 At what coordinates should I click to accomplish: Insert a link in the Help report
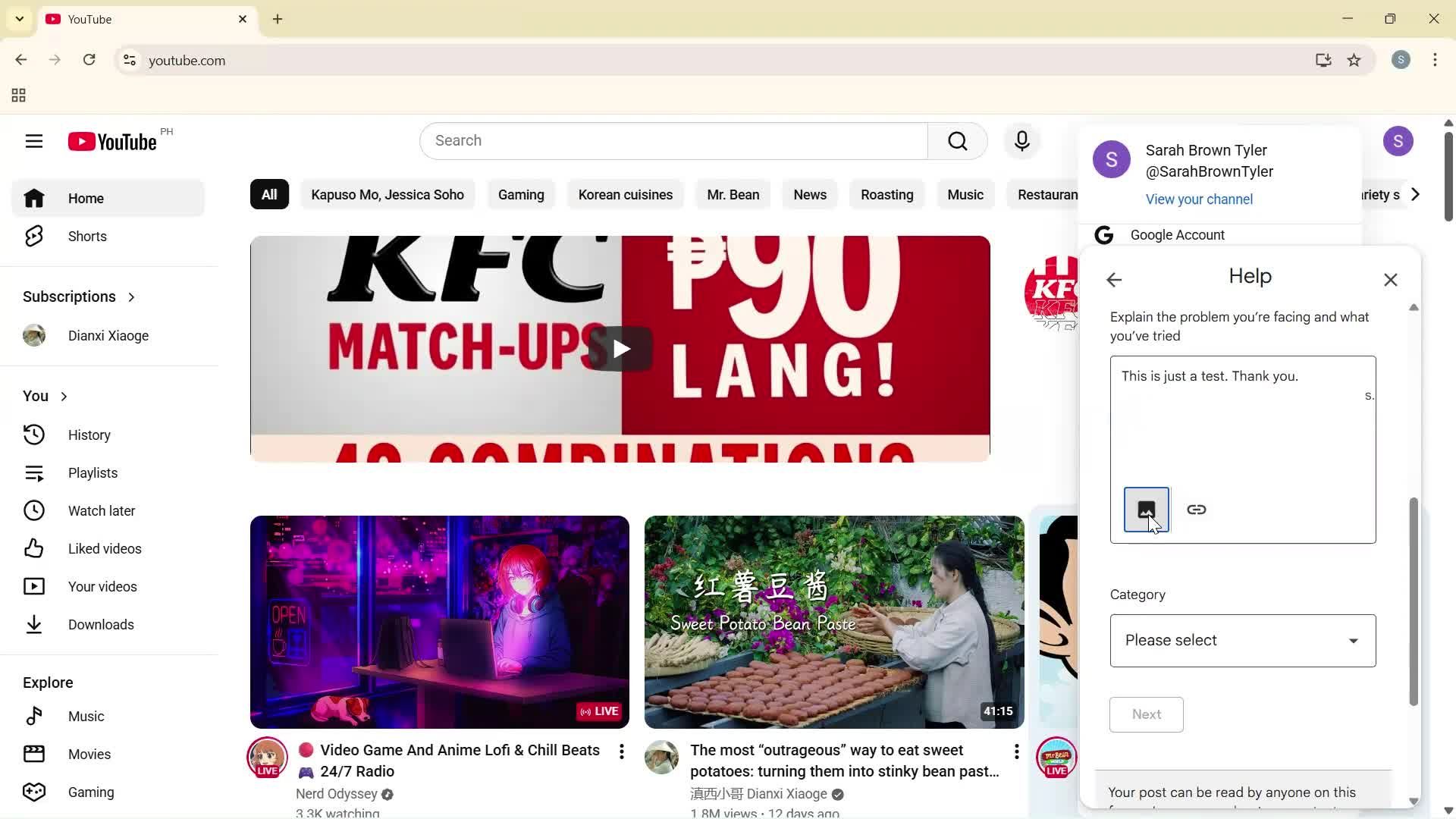click(1197, 509)
